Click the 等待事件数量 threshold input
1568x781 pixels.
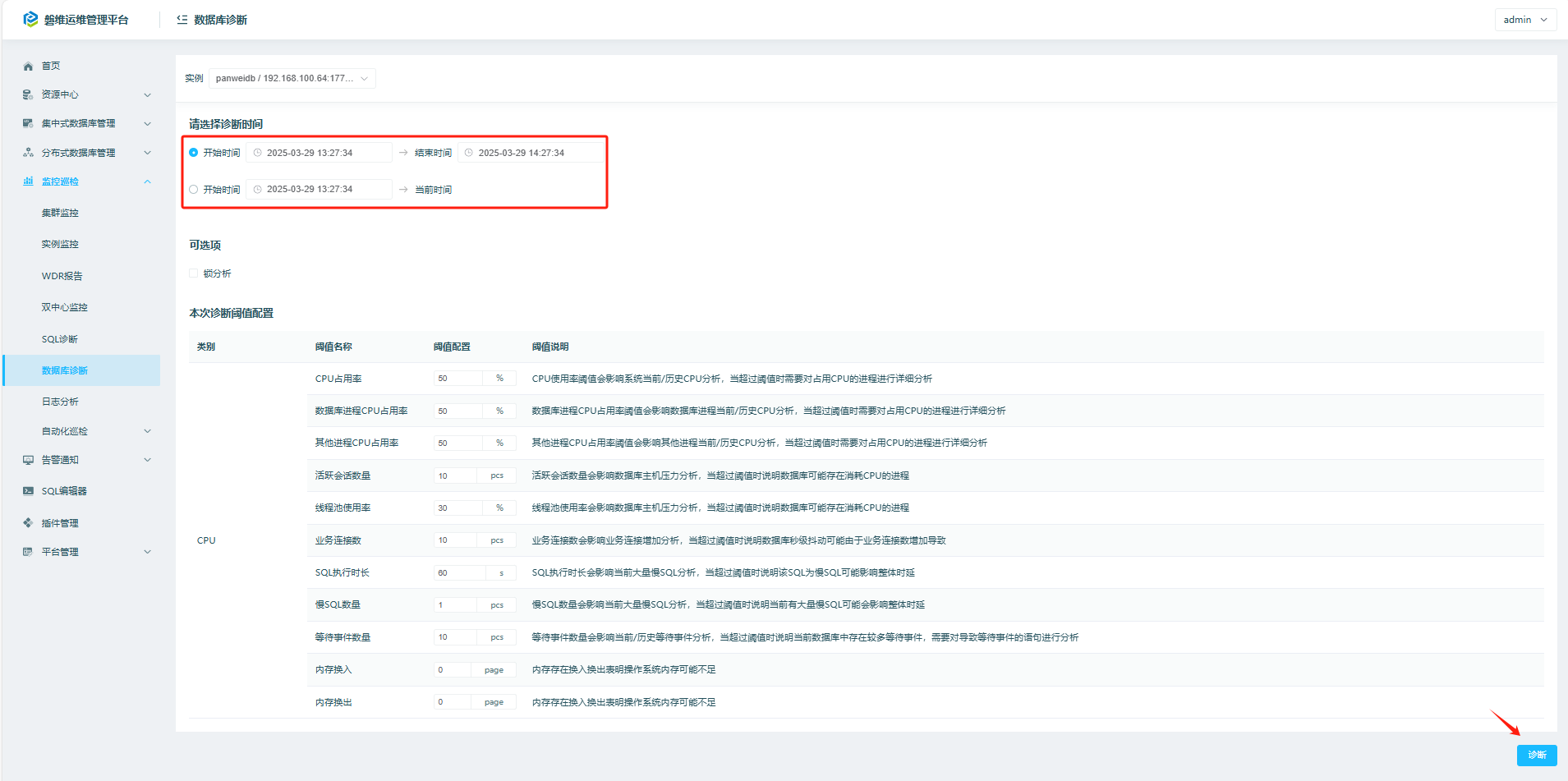click(455, 637)
